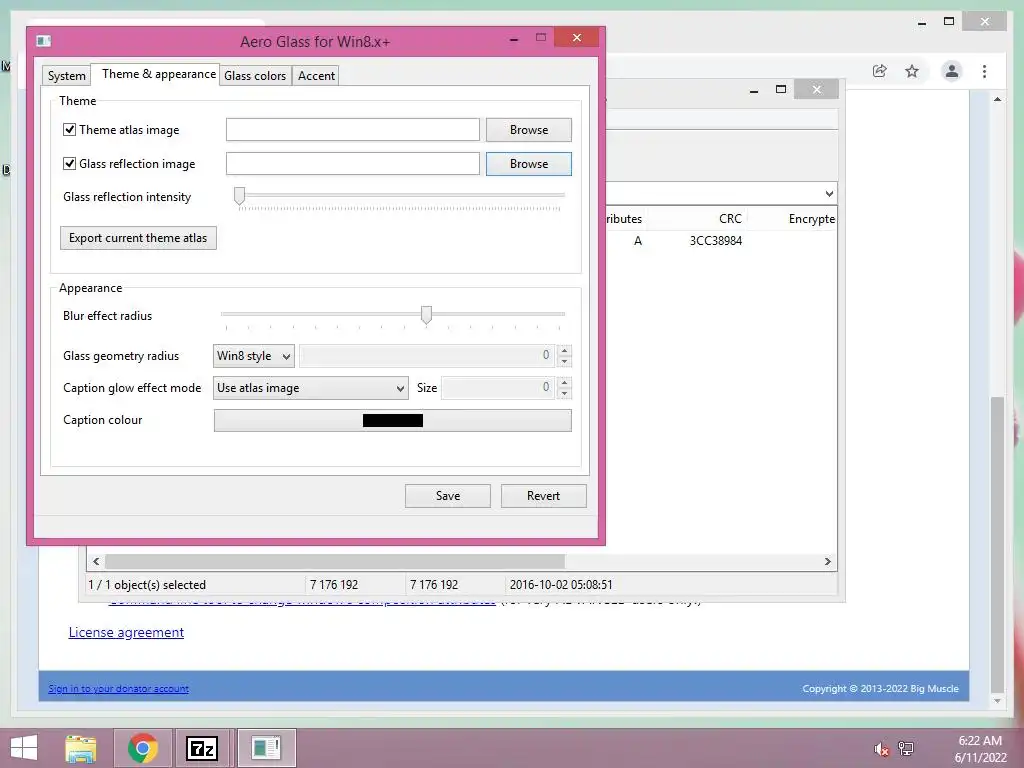This screenshot has height=768, width=1024.
Task: Switch to the Glass colors tab
Action: pos(255,76)
